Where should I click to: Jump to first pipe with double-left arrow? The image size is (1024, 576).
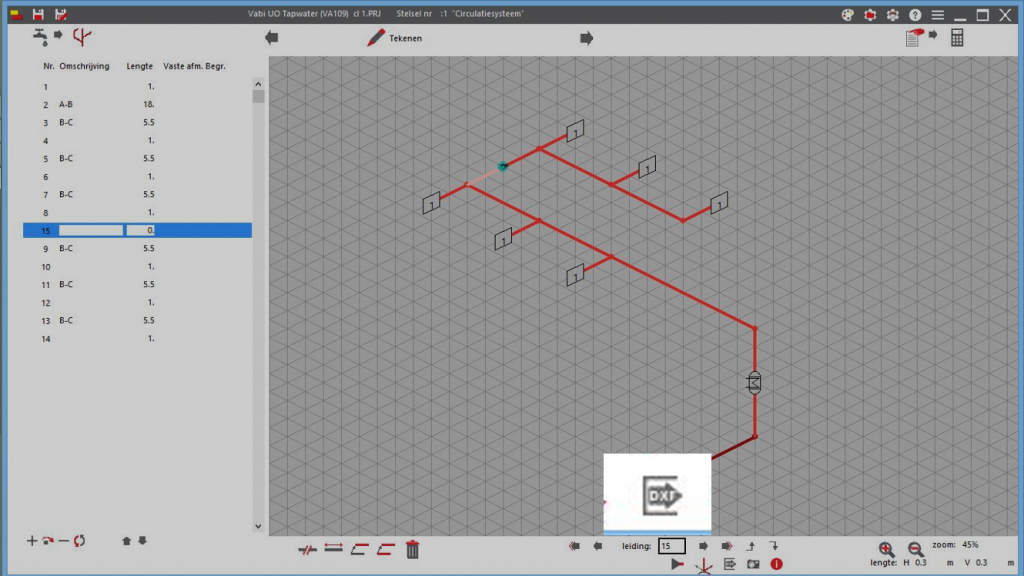tap(574, 546)
